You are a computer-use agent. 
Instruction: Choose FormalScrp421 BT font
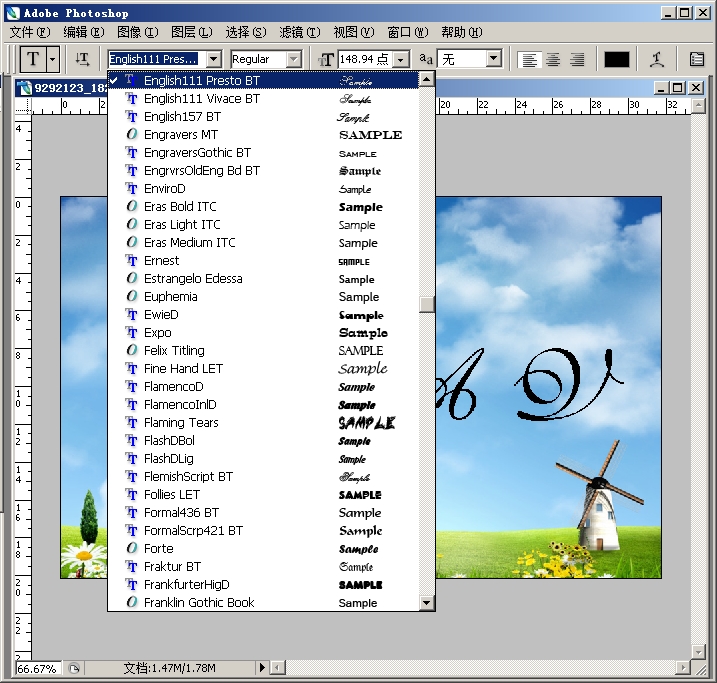click(263, 531)
